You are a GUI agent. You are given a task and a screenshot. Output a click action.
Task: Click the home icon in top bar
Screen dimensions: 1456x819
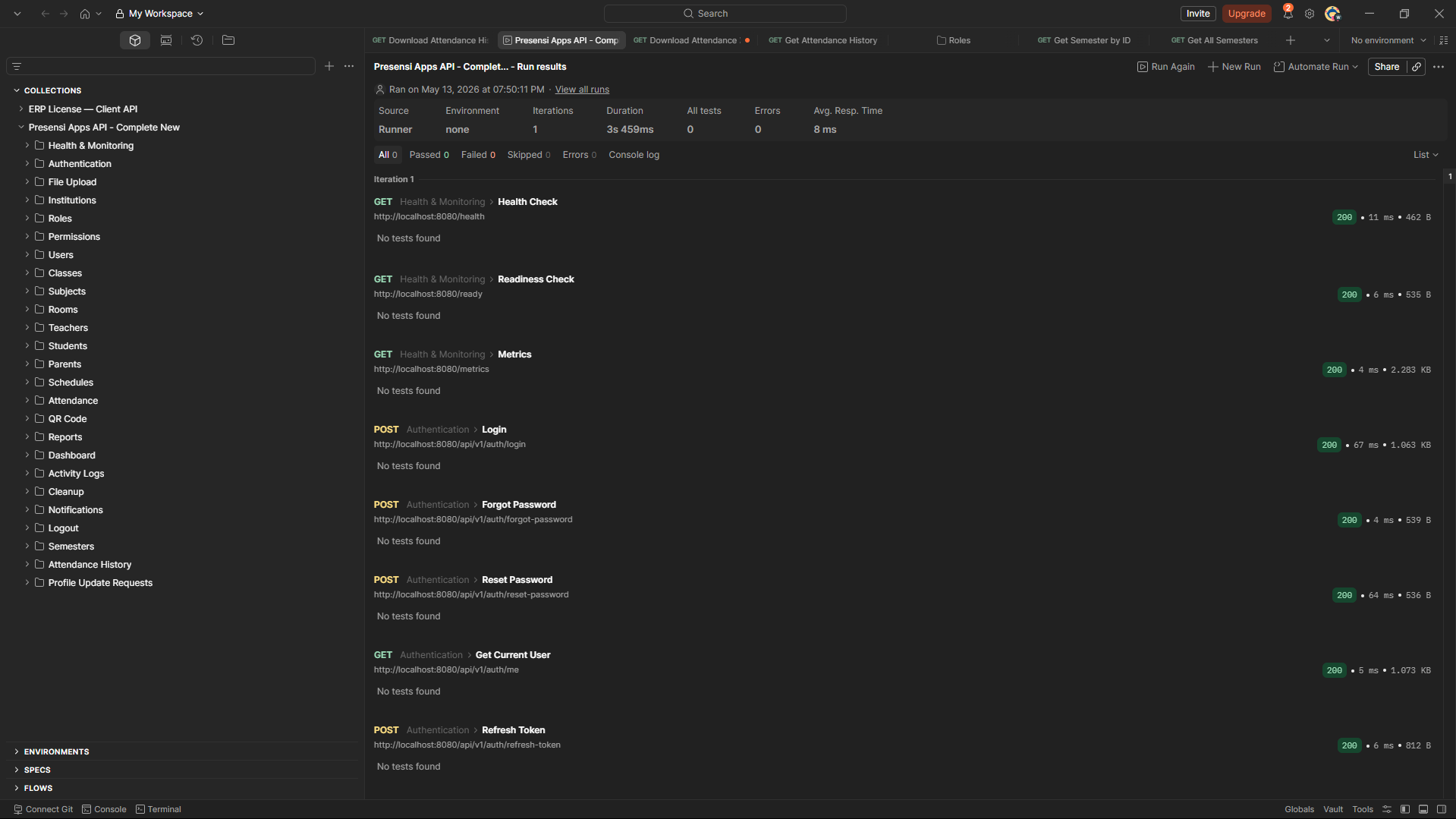[x=85, y=14]
